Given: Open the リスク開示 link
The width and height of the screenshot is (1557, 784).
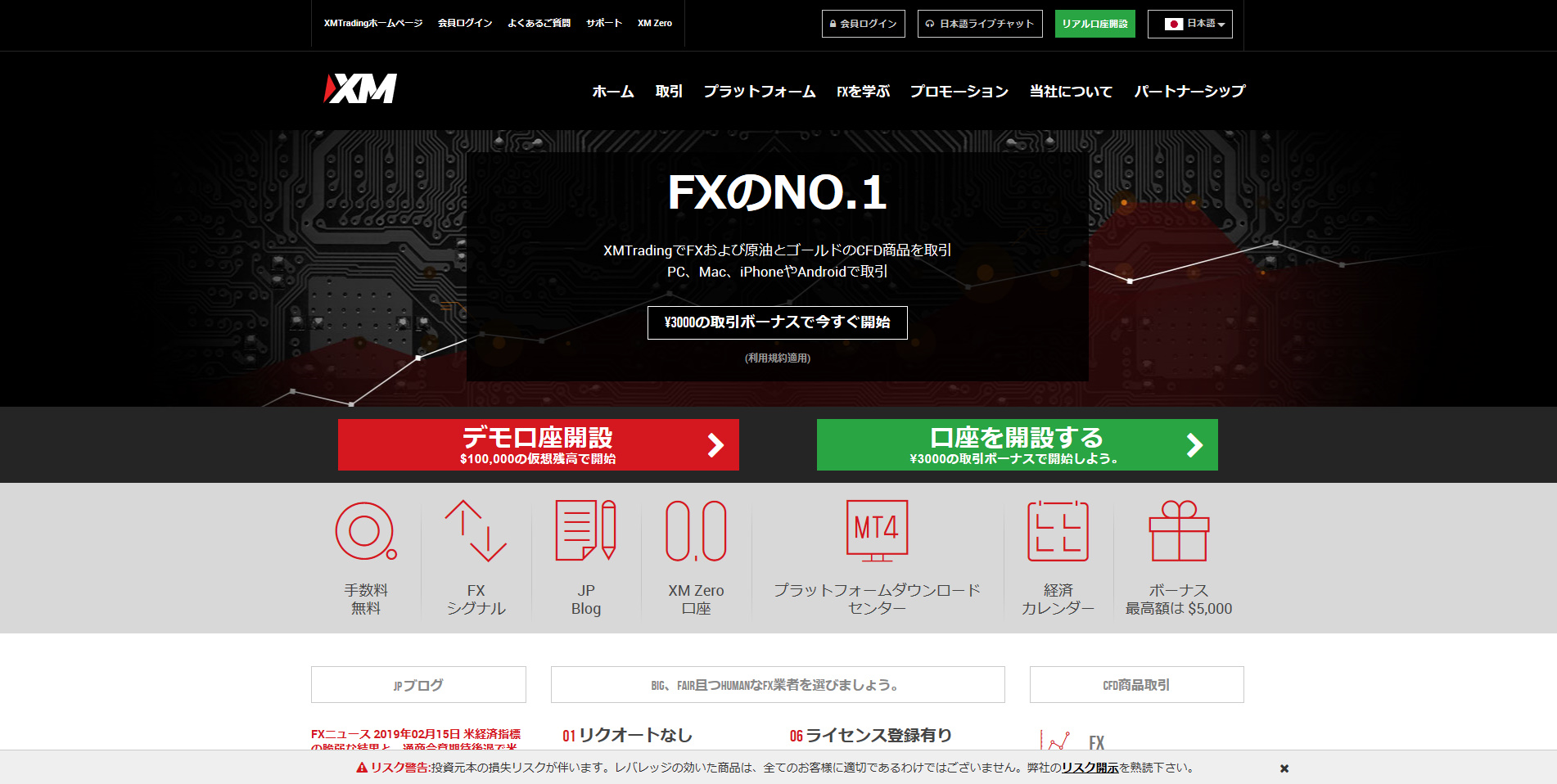Looking at the screenshot, I should (x=1090, y=768).
